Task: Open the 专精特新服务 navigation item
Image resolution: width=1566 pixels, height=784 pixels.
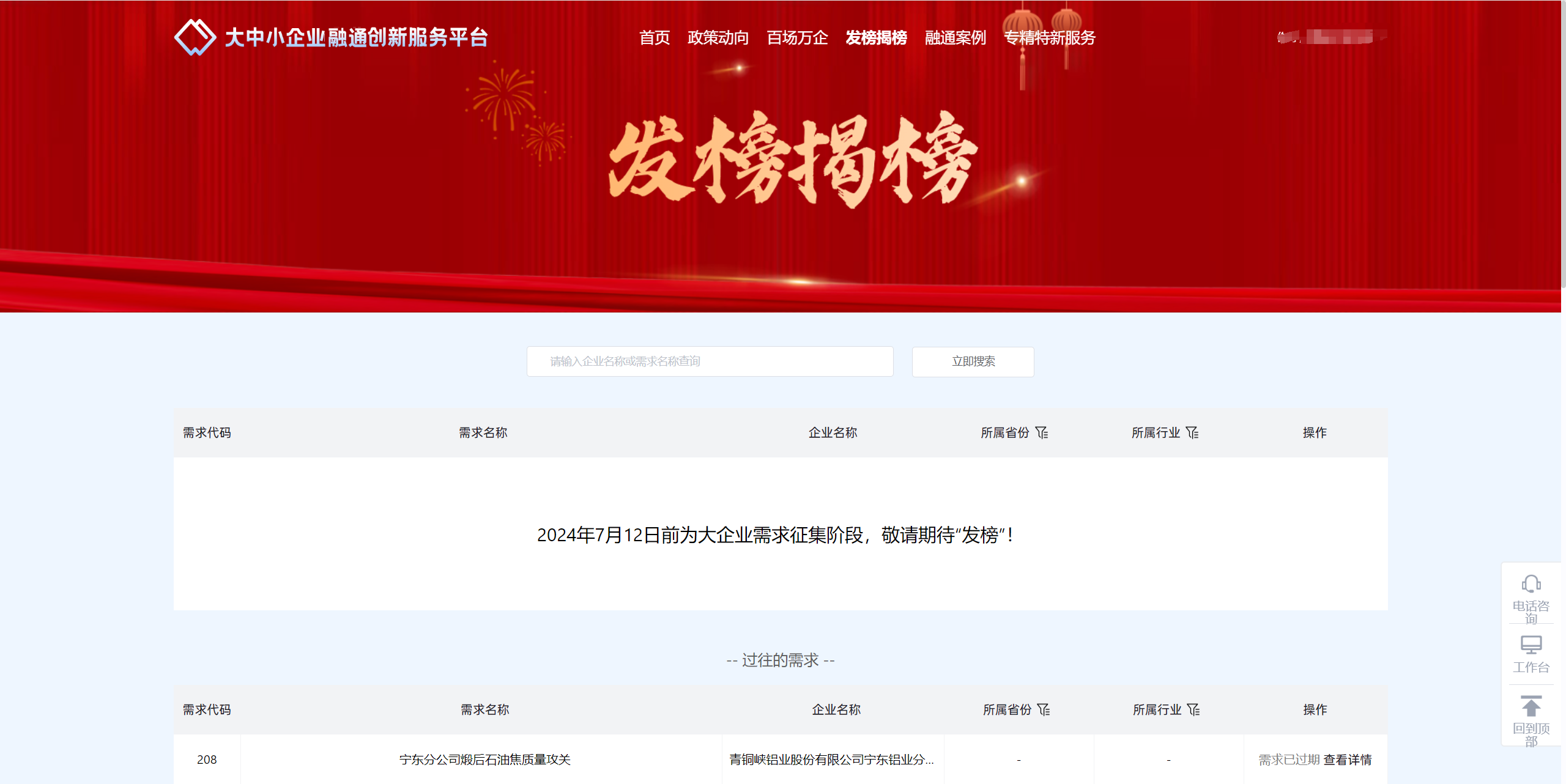Action: (x=1050, y=38)
